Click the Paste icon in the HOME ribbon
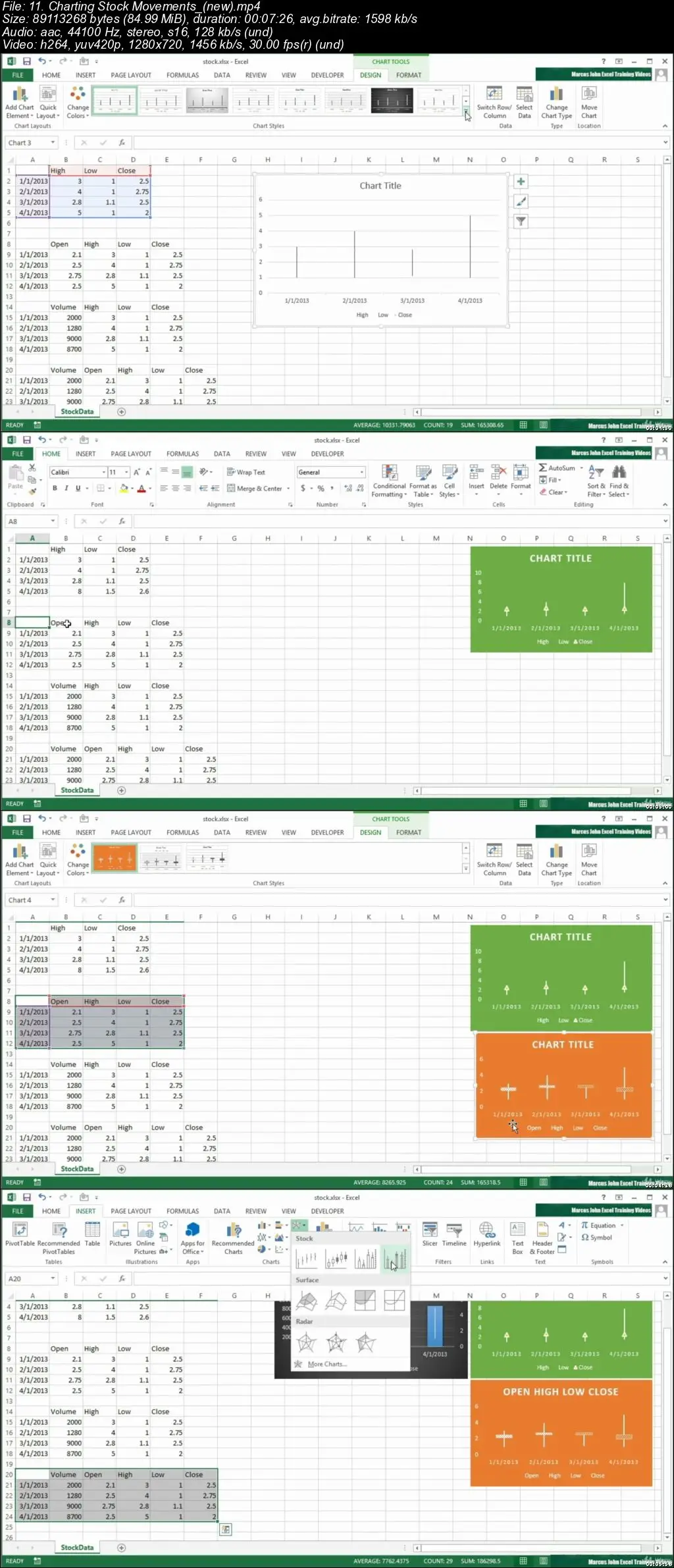Image resolution: width=674 pixels, height=1568 pixels. (x=14, y=473)
